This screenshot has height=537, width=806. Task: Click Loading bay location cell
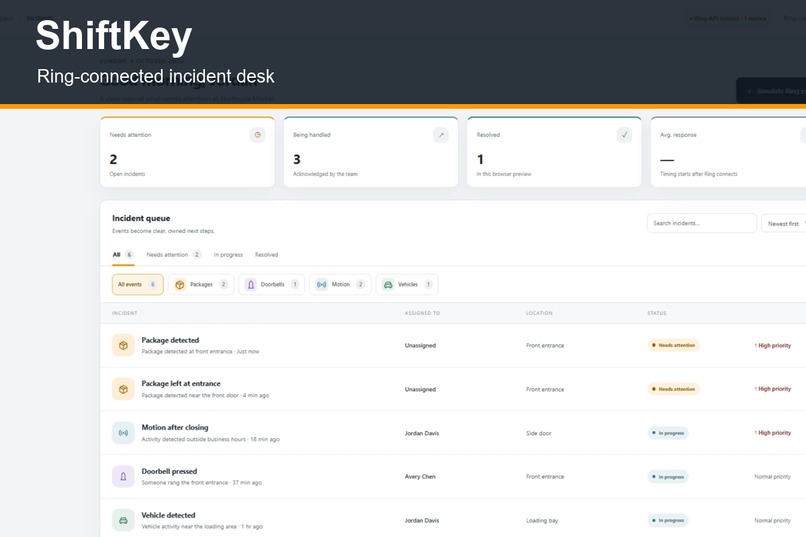tap(542, 521)
